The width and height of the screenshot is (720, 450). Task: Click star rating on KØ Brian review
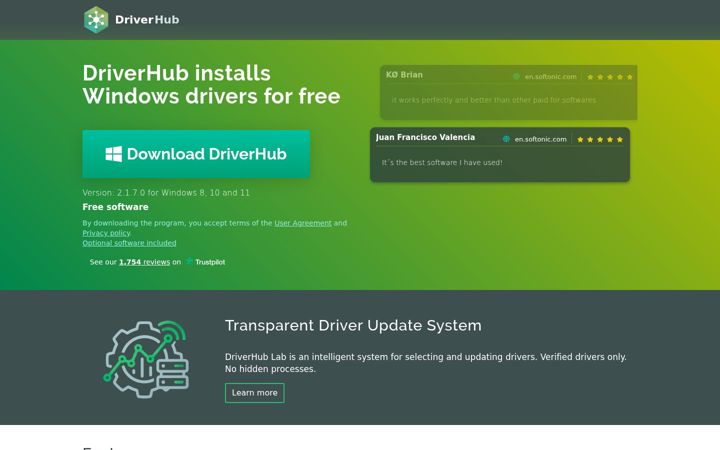[x=610, y=77]
